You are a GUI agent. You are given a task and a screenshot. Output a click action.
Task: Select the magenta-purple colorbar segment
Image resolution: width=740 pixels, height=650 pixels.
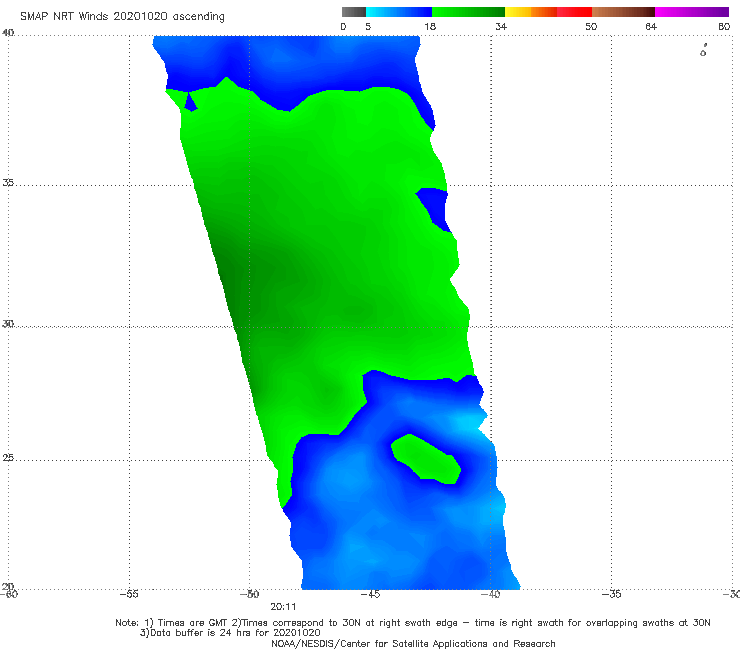[x=692, y=12]
